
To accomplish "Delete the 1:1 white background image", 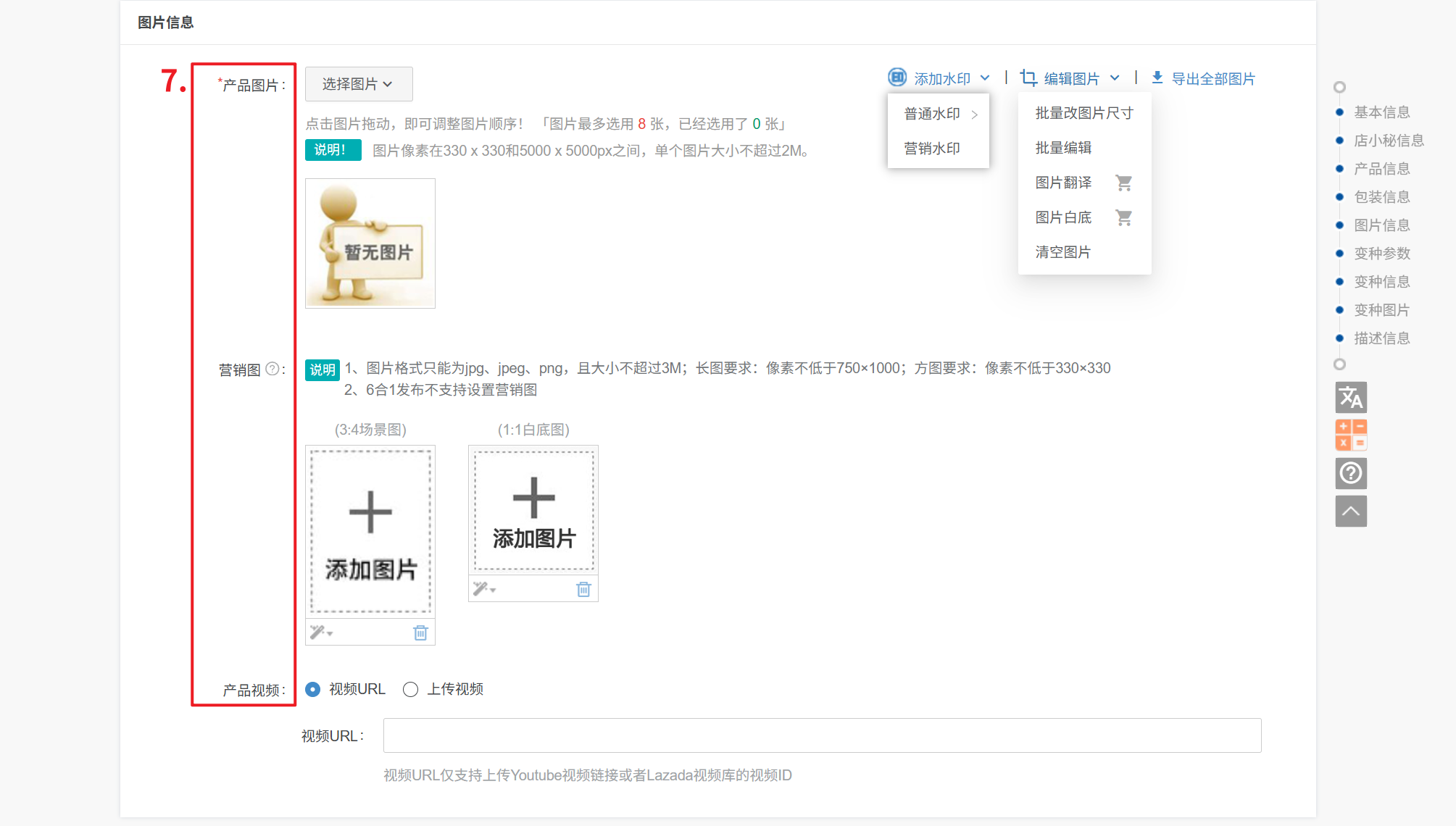I will [x=583, y=589].
